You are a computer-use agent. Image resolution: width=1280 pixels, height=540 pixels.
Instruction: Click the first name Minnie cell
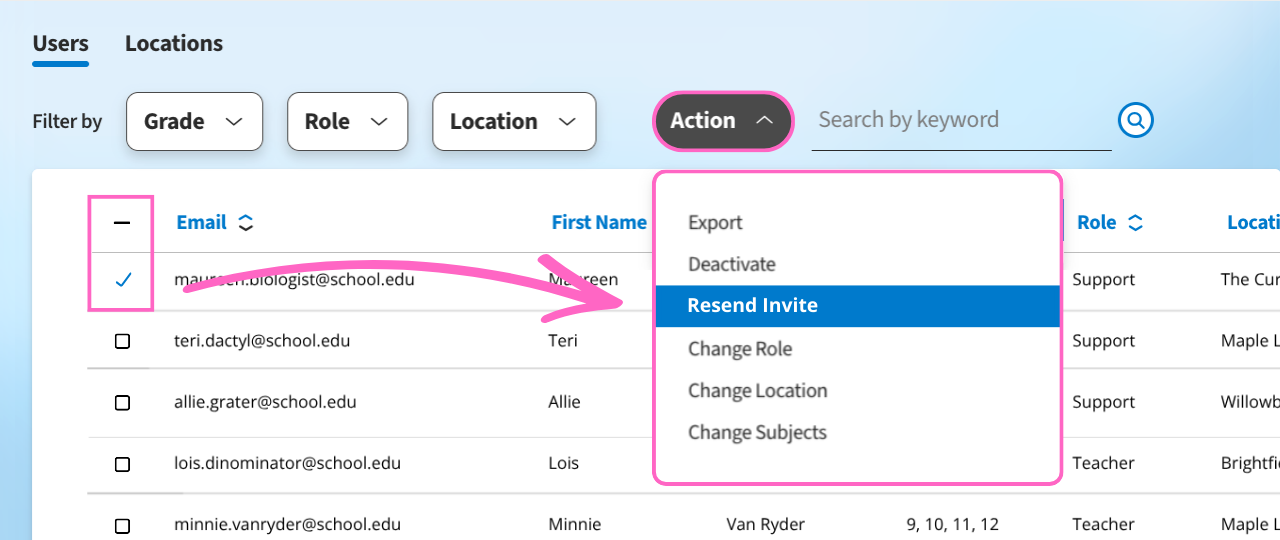(575, 525)
